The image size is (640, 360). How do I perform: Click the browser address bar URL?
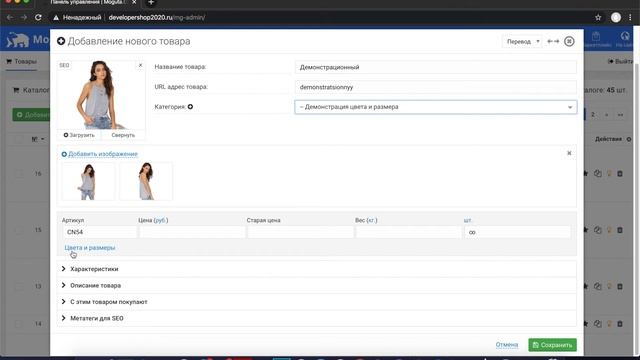point(157,18)
